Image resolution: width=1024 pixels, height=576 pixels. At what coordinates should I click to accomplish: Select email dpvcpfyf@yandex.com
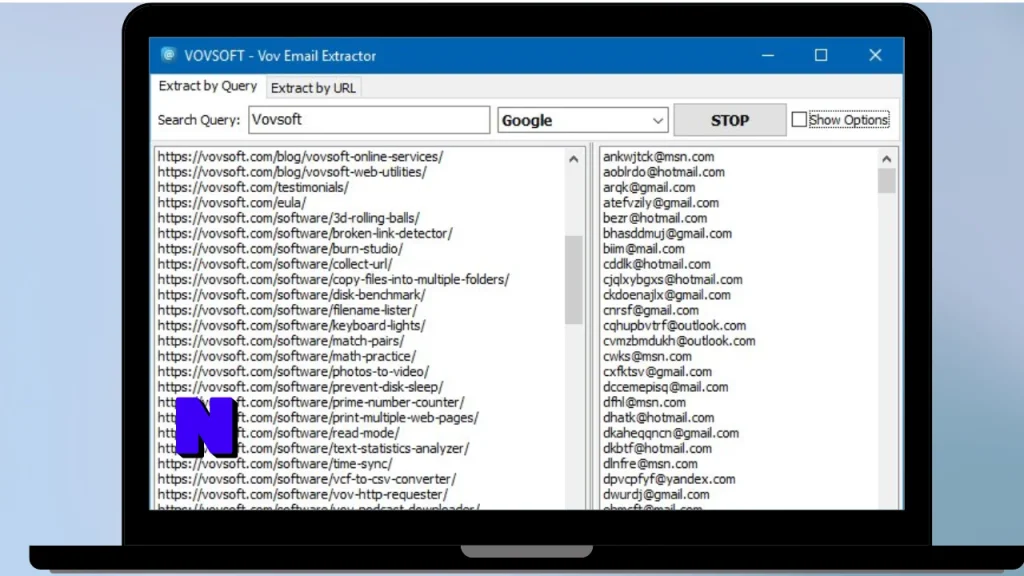pos(669,479)
